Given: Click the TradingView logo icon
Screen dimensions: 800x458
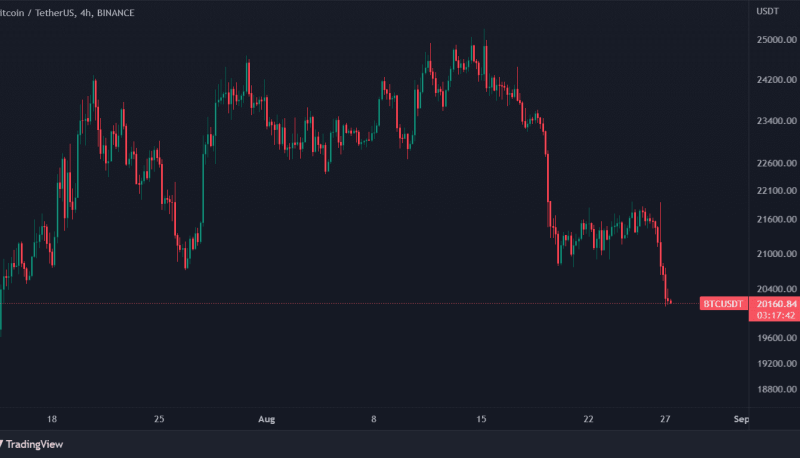Looking at the screenshot, I should pos(4,446).
